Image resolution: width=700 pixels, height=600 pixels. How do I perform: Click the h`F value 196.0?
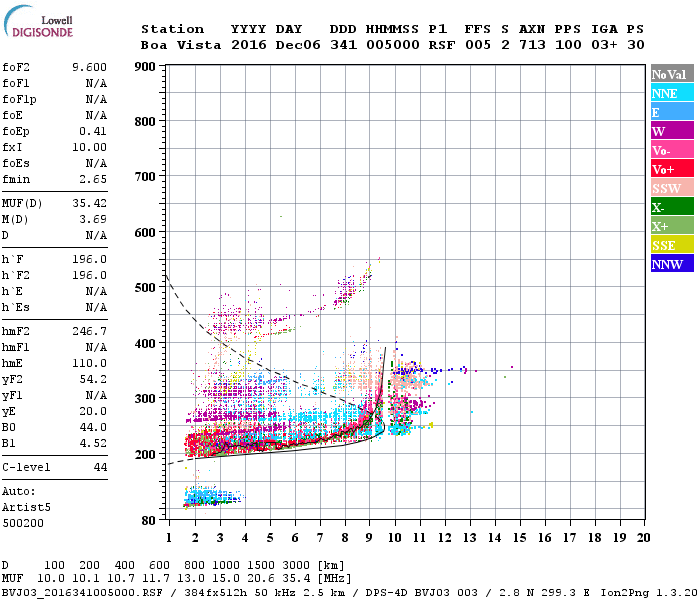(x=89, y=259)
